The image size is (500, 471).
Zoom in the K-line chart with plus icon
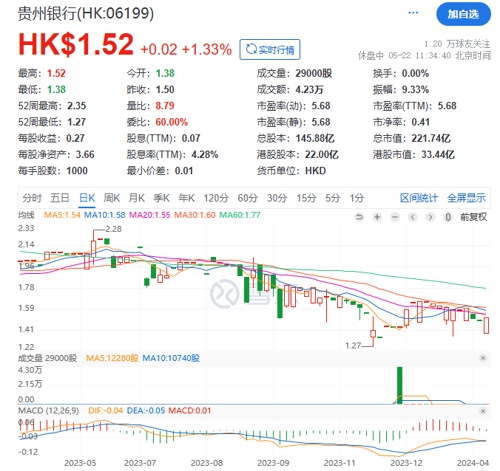coord(377,217)
